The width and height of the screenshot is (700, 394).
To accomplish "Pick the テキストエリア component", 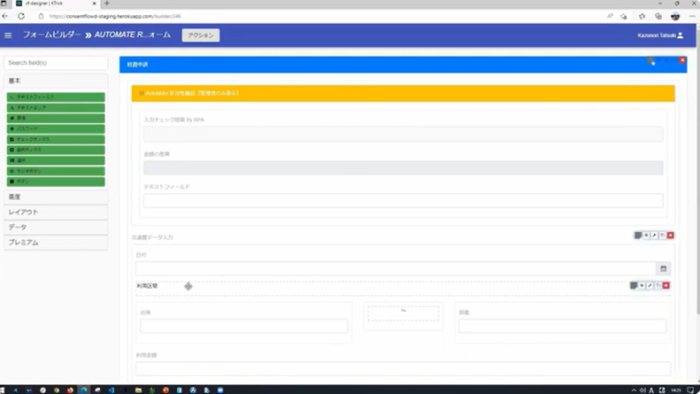I will 56,108.
